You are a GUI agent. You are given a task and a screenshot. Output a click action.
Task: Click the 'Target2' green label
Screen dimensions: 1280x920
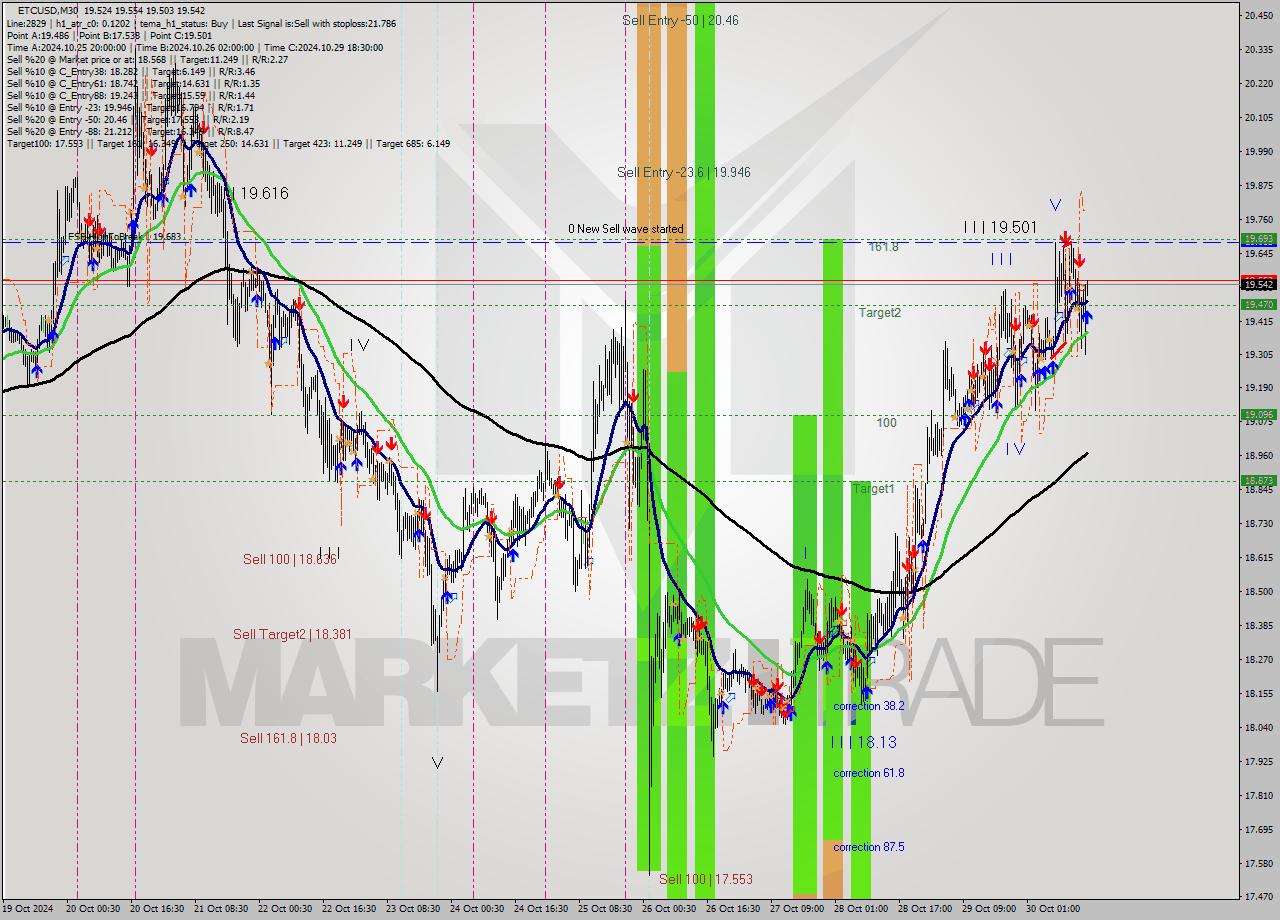tap(880, 312)
